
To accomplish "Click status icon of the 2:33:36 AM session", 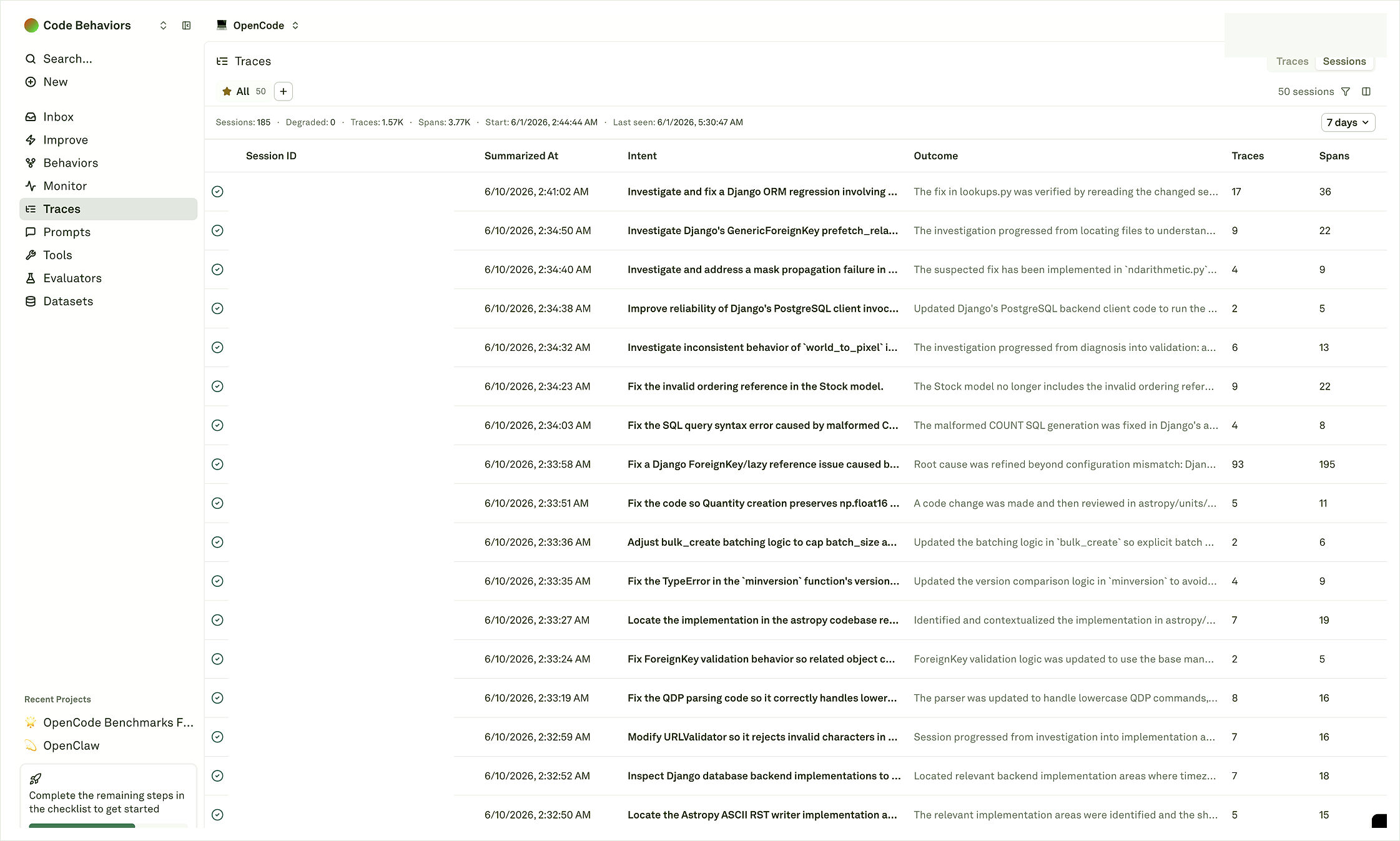I will point(217,542).
